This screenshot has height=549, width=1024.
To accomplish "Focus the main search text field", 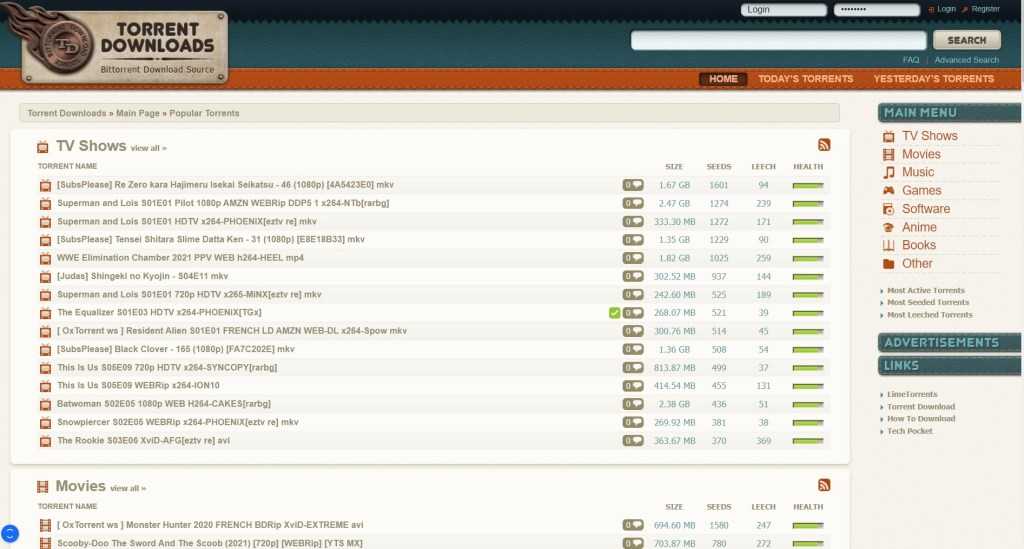I will (x=778, y=40).
